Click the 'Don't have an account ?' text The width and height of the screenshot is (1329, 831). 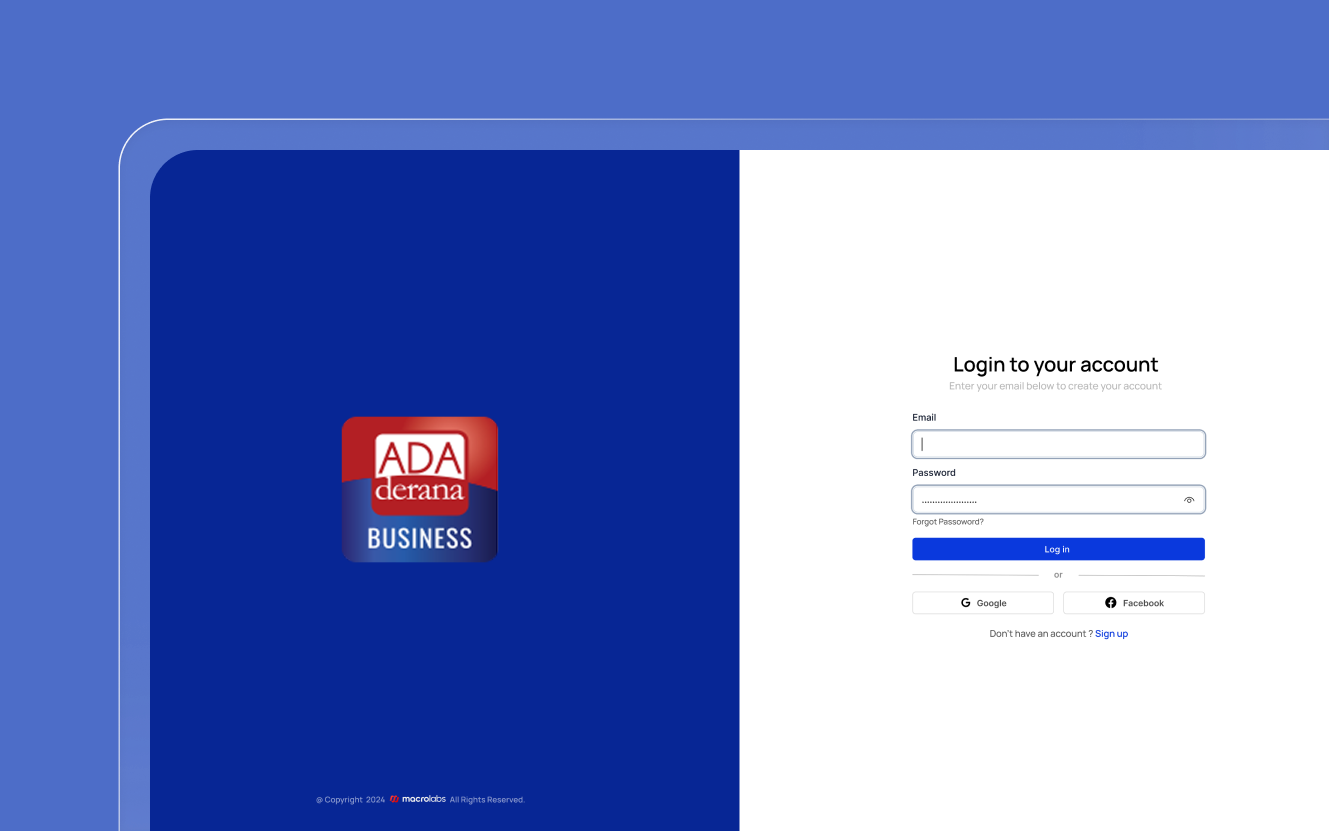click(x=1041, y=634)
